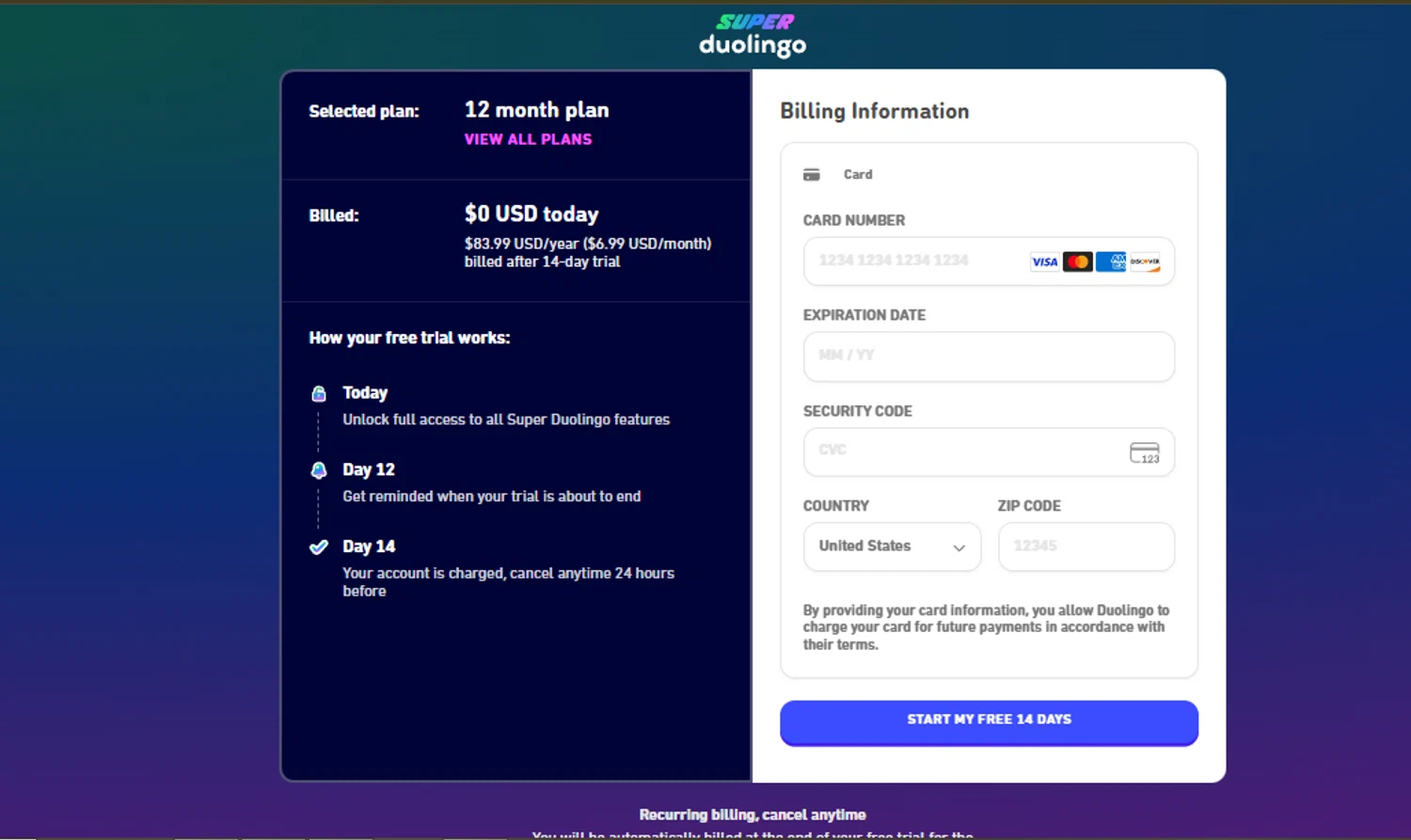Open VIEW ALL PLANS link
Screen dimensions: 1411x840
point(528,139)
